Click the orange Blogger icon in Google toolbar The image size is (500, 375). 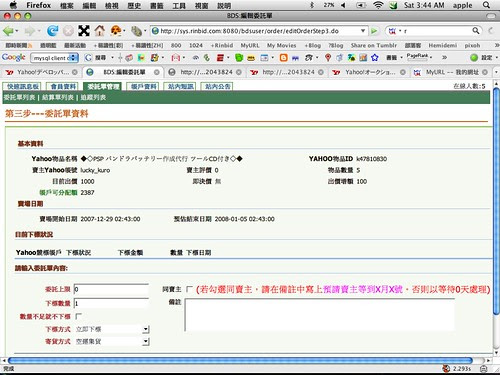click(x=283, y=58)
